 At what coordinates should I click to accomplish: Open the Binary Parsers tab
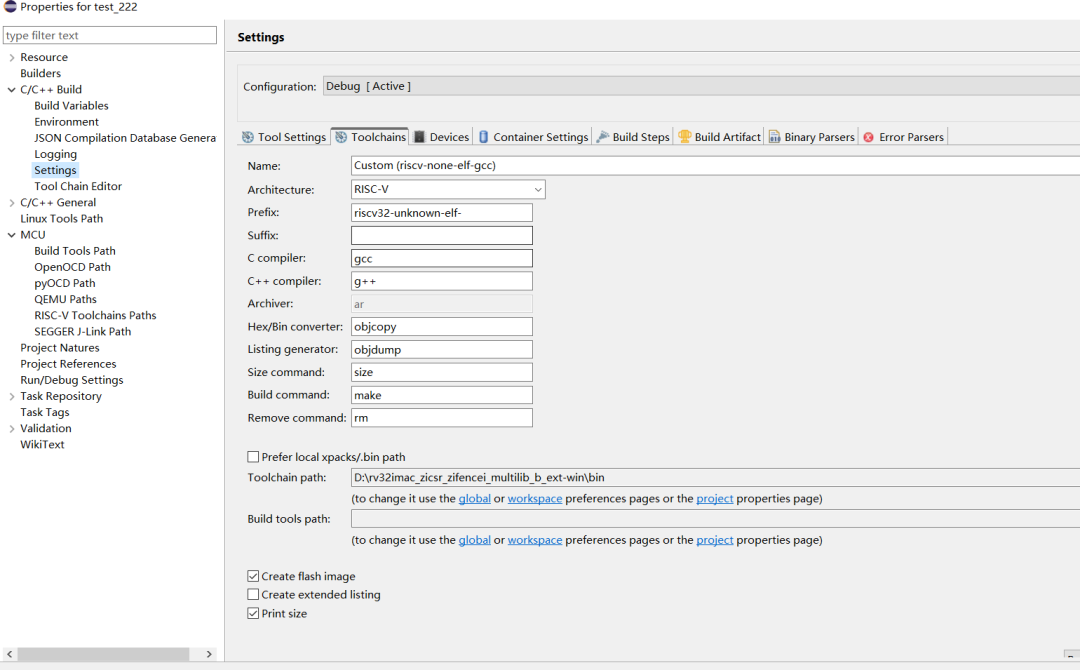coord(811,137)
